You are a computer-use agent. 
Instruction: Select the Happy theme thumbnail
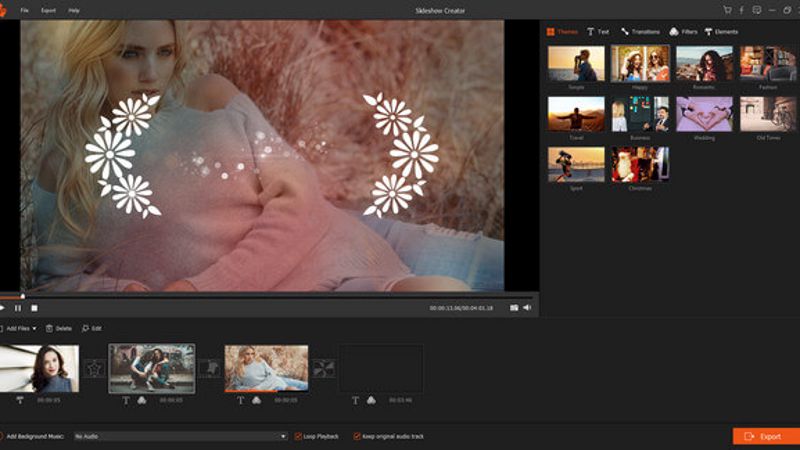(x=640, y=64)
